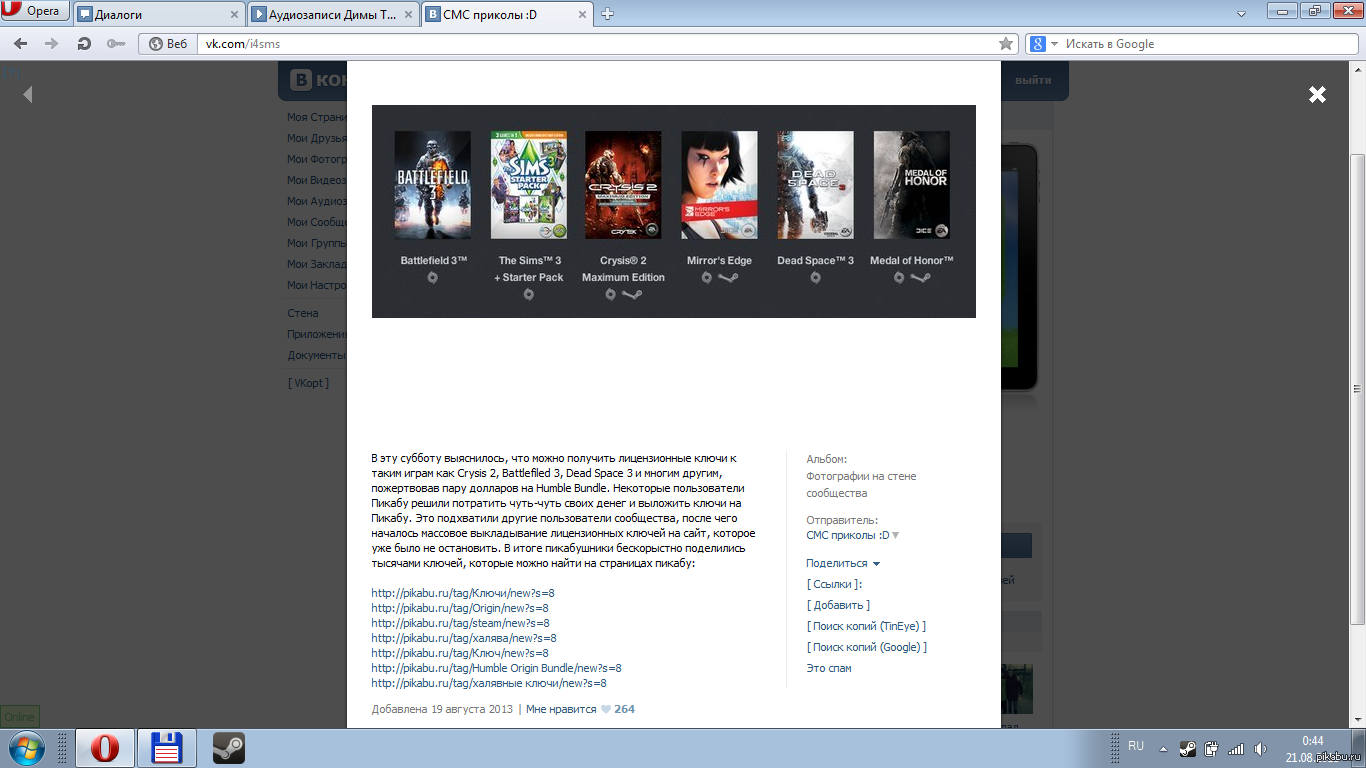1366x768 pixels.
Task: Open a new tab with plus button
Action: [607, 14]
